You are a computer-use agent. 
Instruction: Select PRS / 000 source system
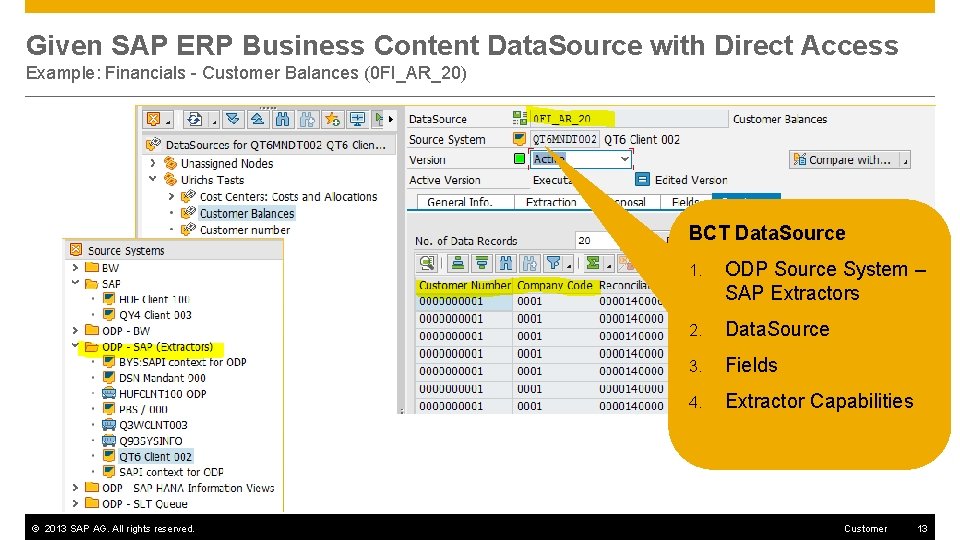[143, 409]
